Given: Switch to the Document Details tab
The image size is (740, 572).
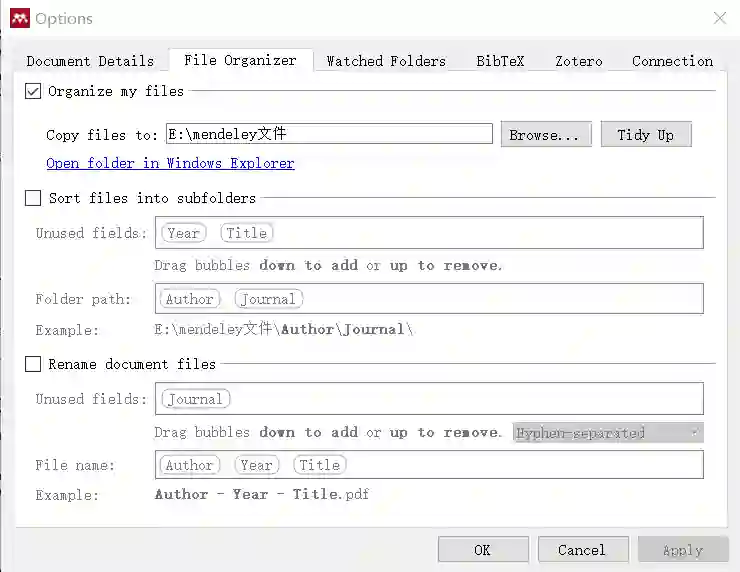Looking at the screenshot, I should [x=90, y=61].
